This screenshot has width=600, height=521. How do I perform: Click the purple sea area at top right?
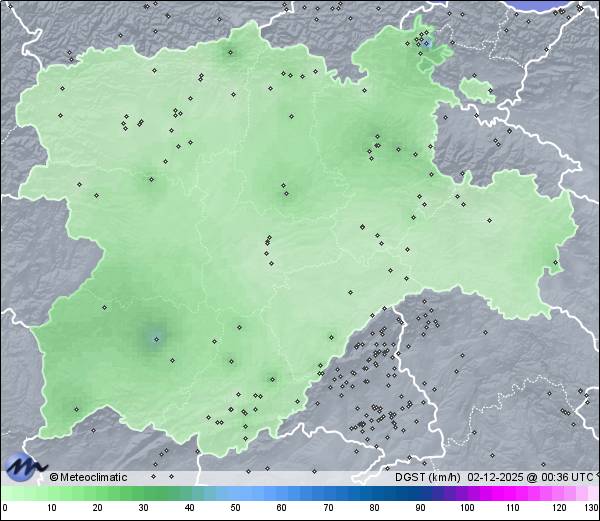point(558,5)
